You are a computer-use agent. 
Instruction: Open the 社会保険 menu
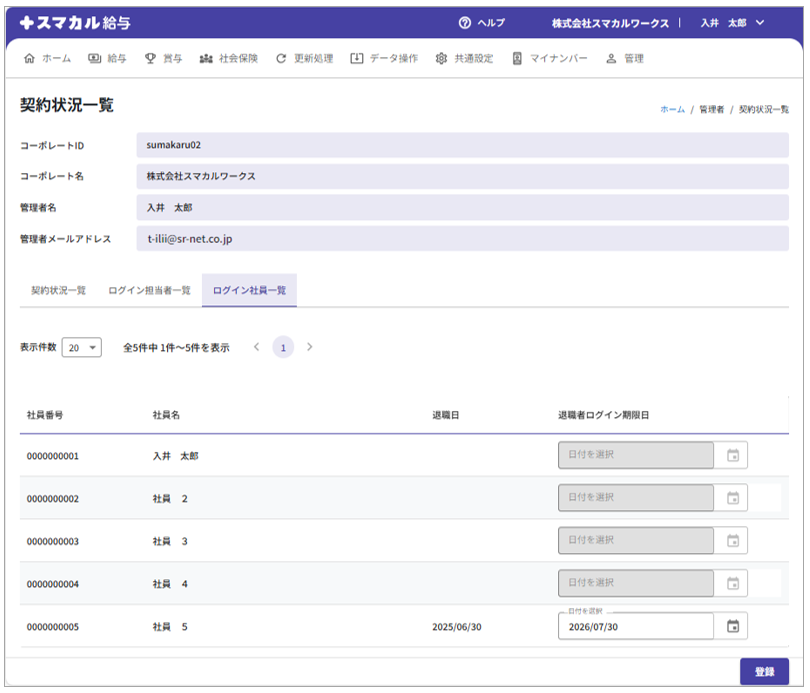point(228,59)
